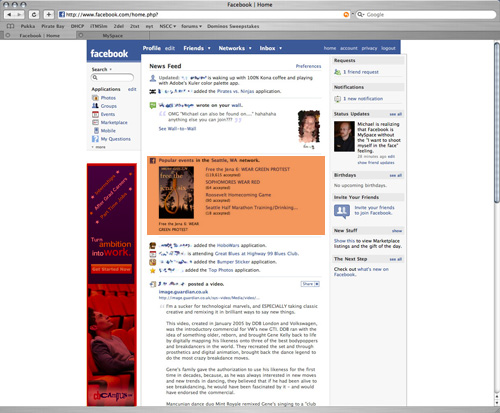Screen dimensions: 500x413
Task: Click the image.guardian.co.uk video link
Action: coord(183,292)
